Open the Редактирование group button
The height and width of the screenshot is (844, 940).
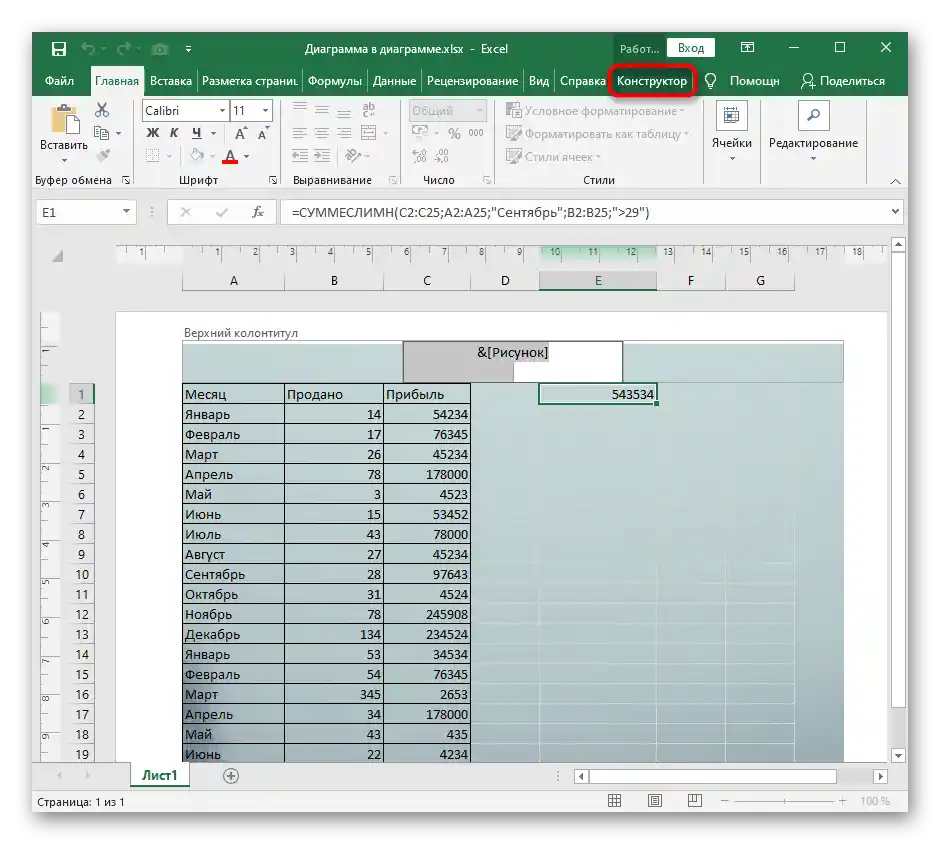click(814, 133)
